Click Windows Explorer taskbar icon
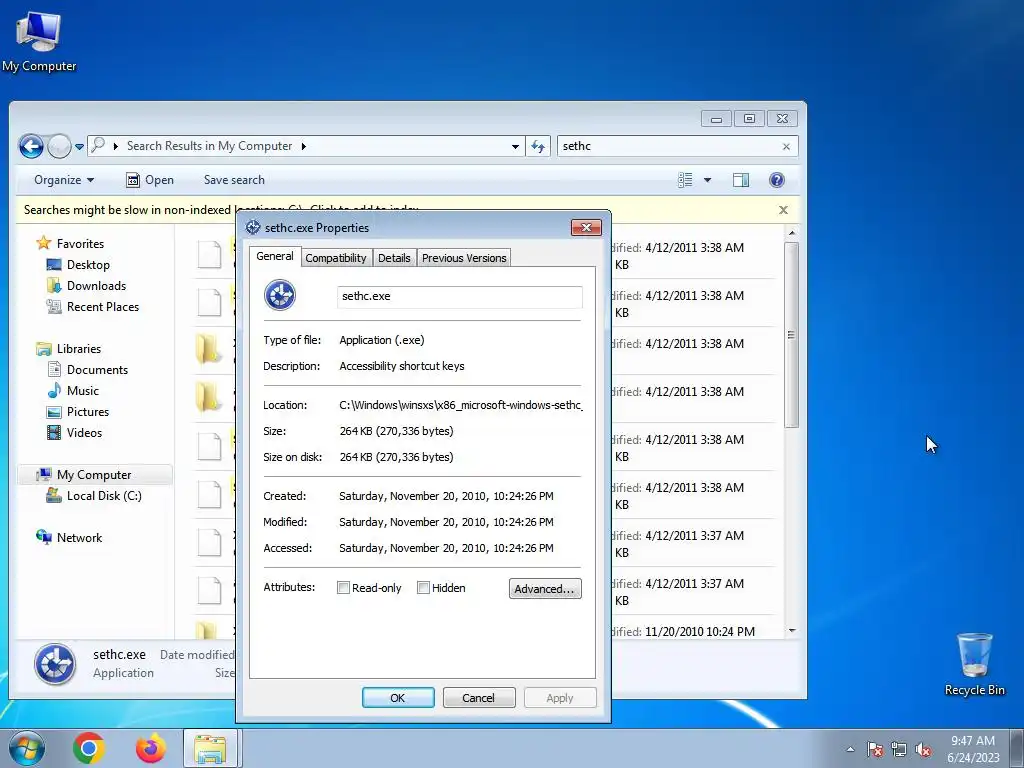 pyautogui.click(x=211, y=748)
